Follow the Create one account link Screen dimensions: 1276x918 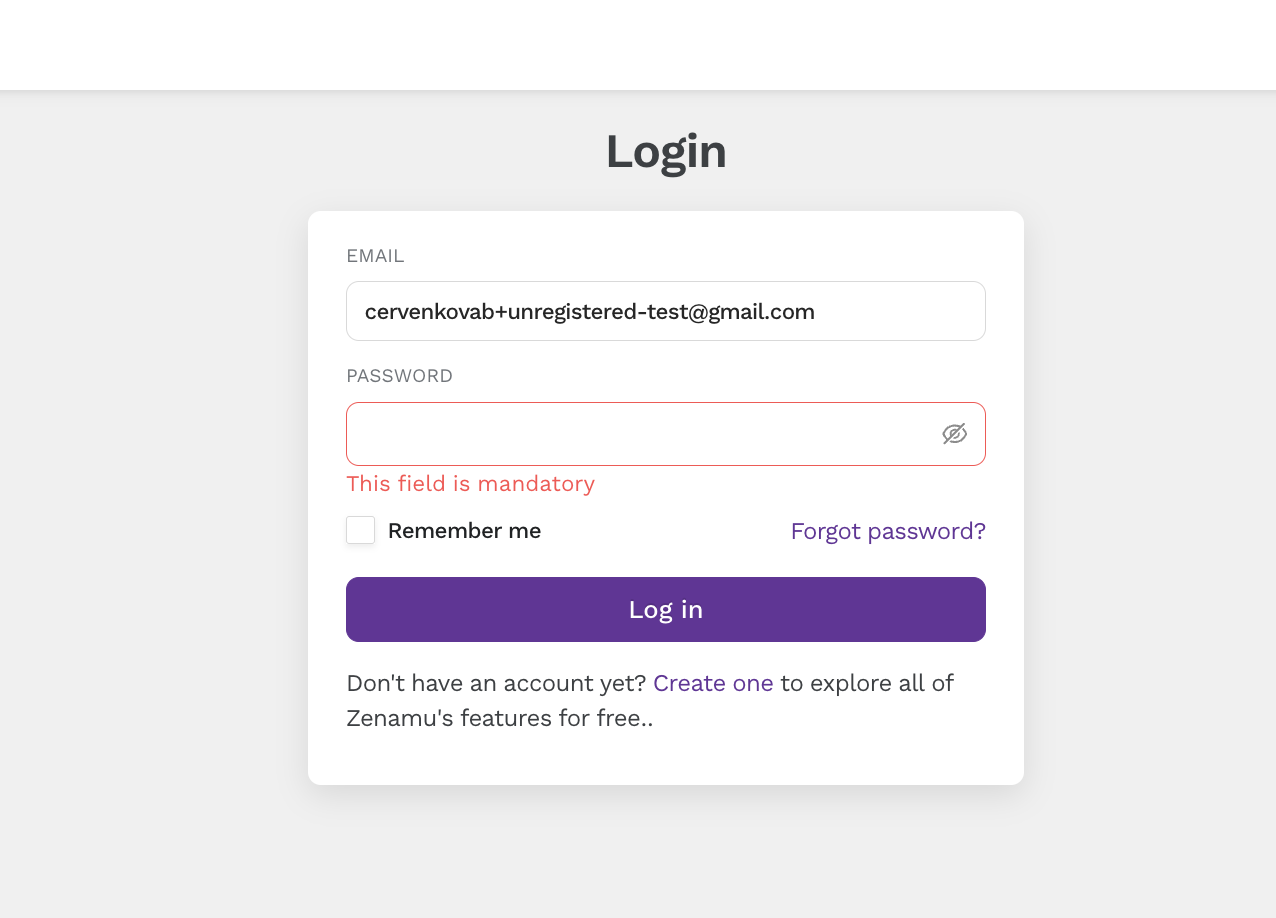click(713, 683)
